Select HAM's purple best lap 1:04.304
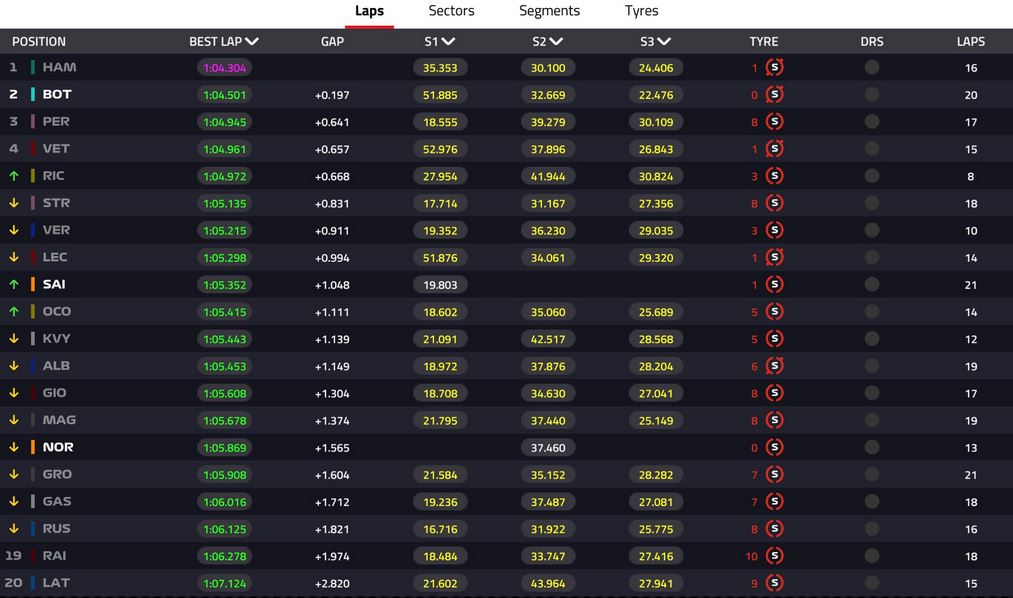 pyautogui.click(x=224, y=68)
